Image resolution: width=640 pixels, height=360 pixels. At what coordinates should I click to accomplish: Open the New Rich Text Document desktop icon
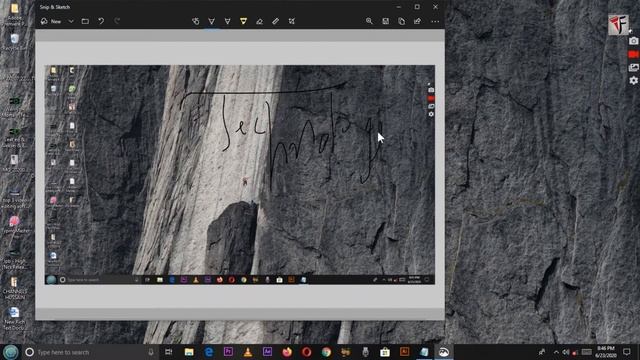pyautogui.click(x=14, y=319)
